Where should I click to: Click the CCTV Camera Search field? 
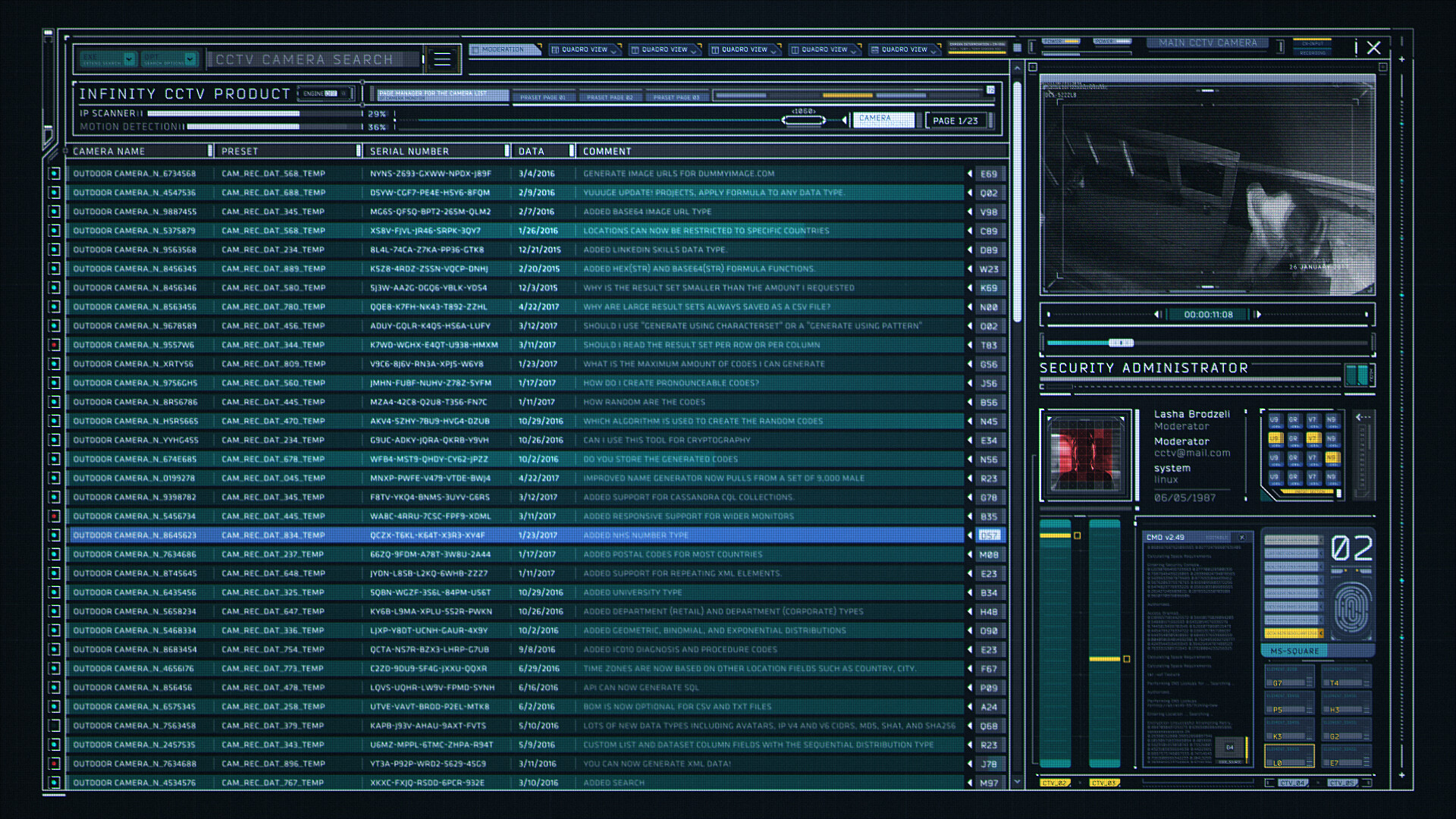[315, 59]
